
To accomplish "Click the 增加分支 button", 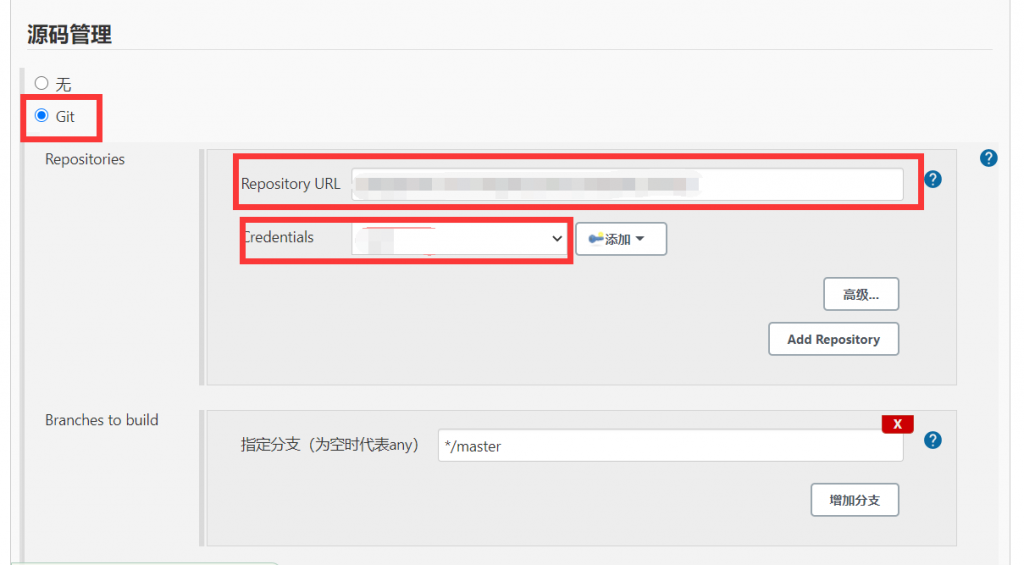I will click(854, 500).
